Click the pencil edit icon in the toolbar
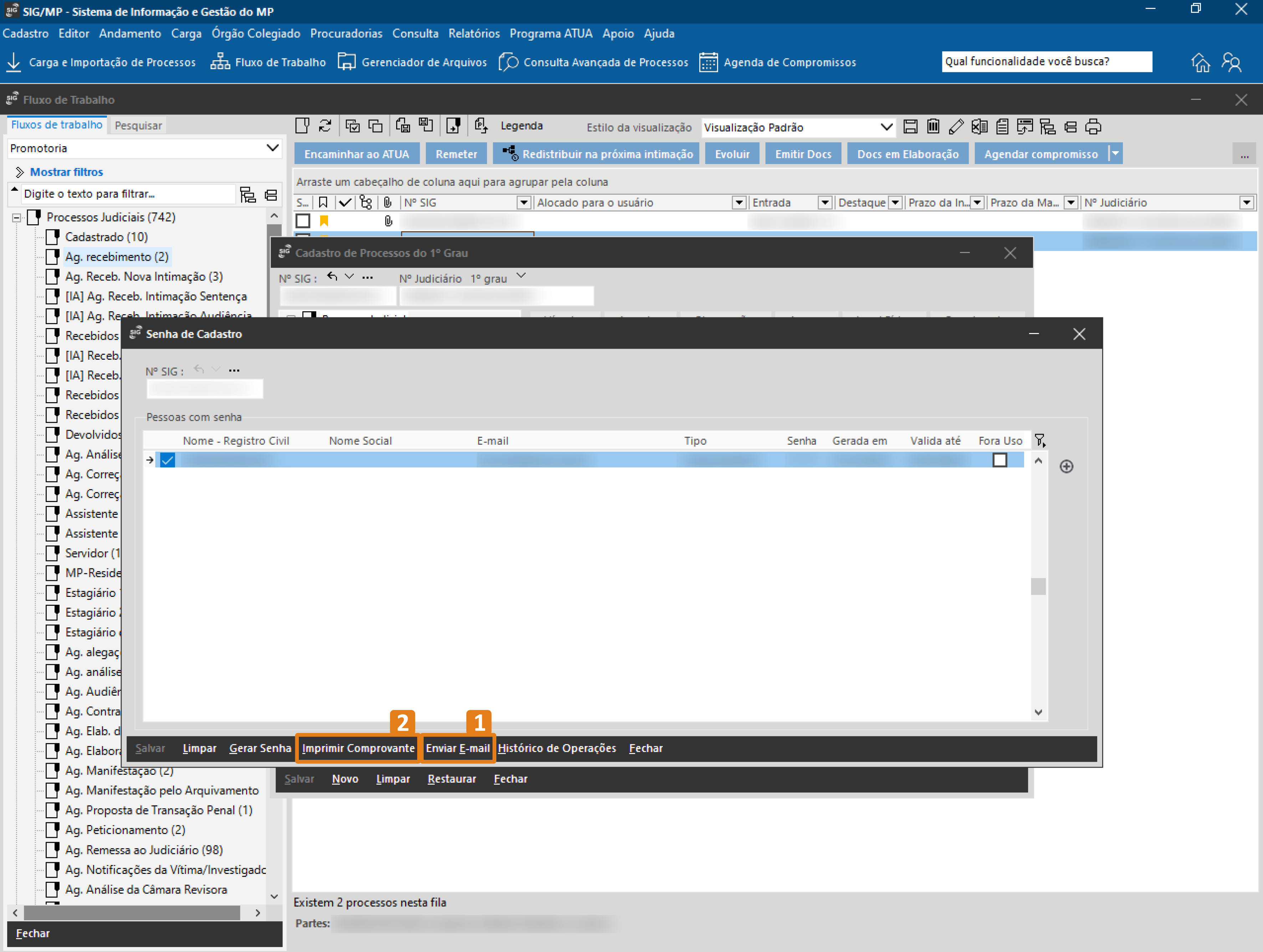 pyautogui.click(x=956, y=126)
